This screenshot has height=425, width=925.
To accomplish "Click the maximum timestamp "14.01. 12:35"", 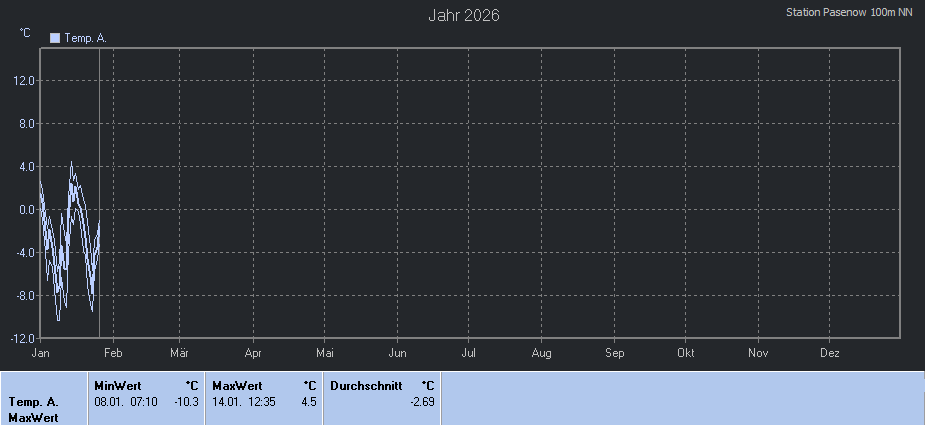I will (244, 401).
